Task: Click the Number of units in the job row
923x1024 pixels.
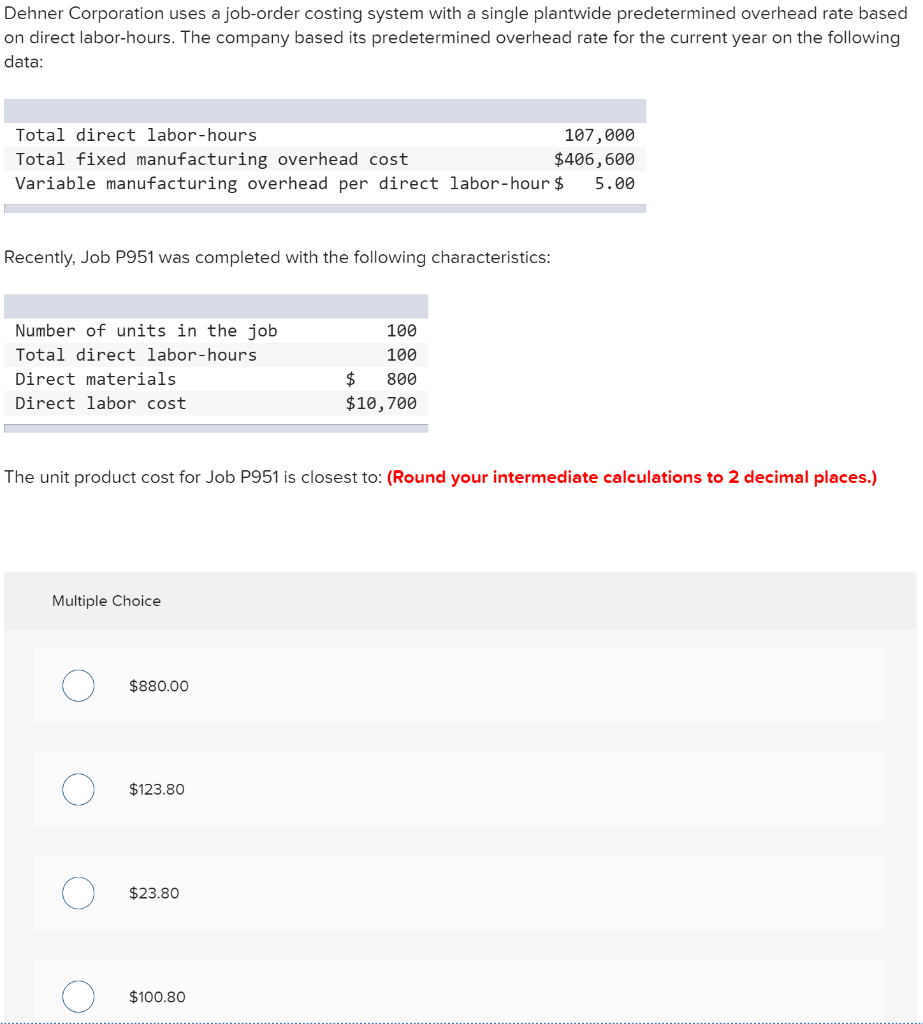Action: [216, 330]
